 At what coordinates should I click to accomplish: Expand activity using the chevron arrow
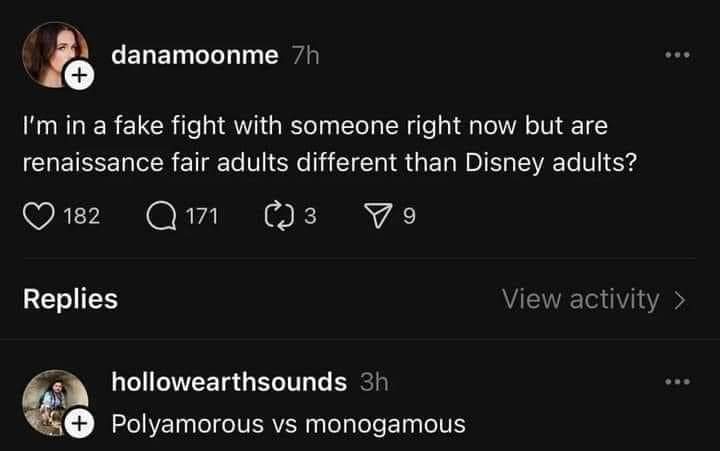tap(680, 299)
